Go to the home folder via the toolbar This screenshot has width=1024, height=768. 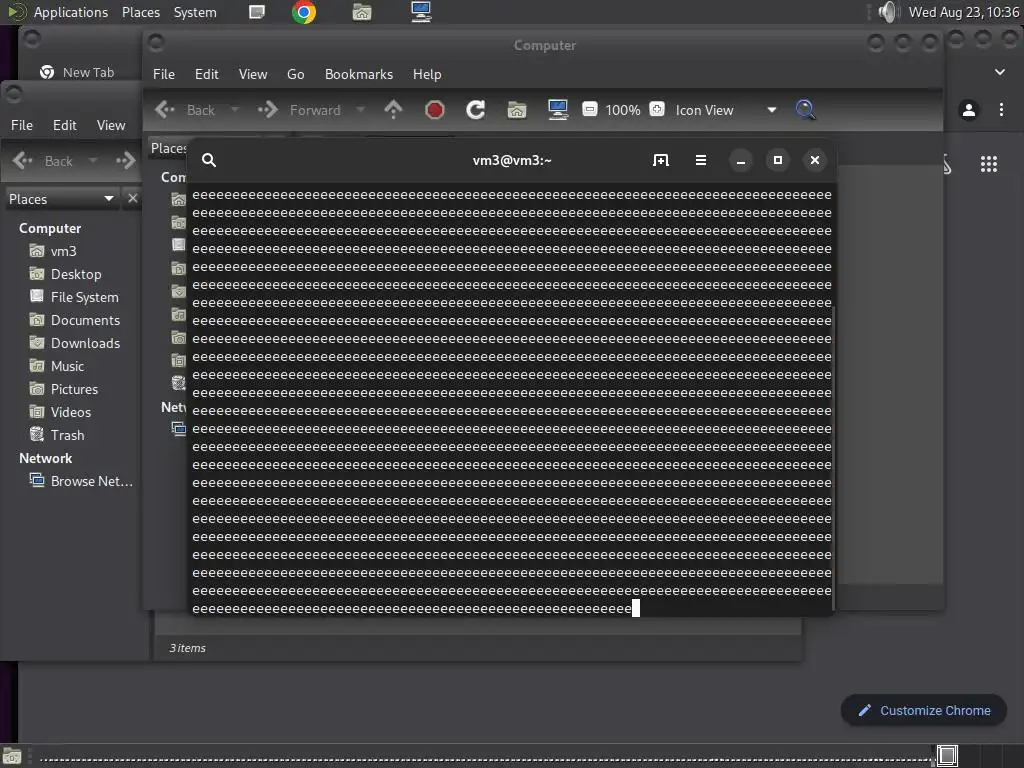coord(517,110)
